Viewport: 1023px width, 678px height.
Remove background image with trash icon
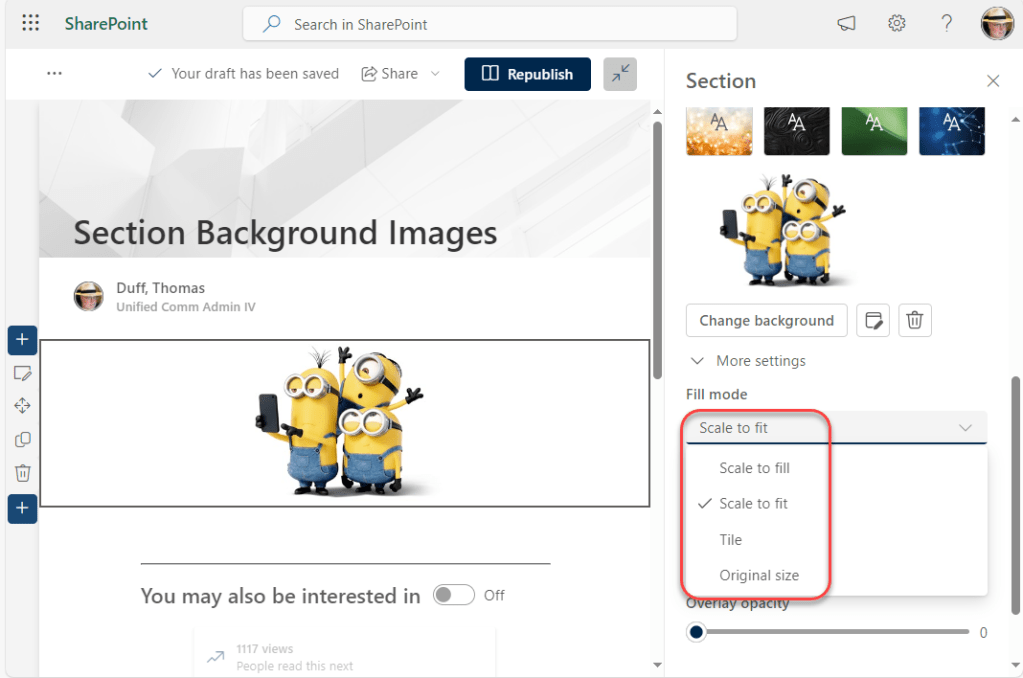coord(914,321)
